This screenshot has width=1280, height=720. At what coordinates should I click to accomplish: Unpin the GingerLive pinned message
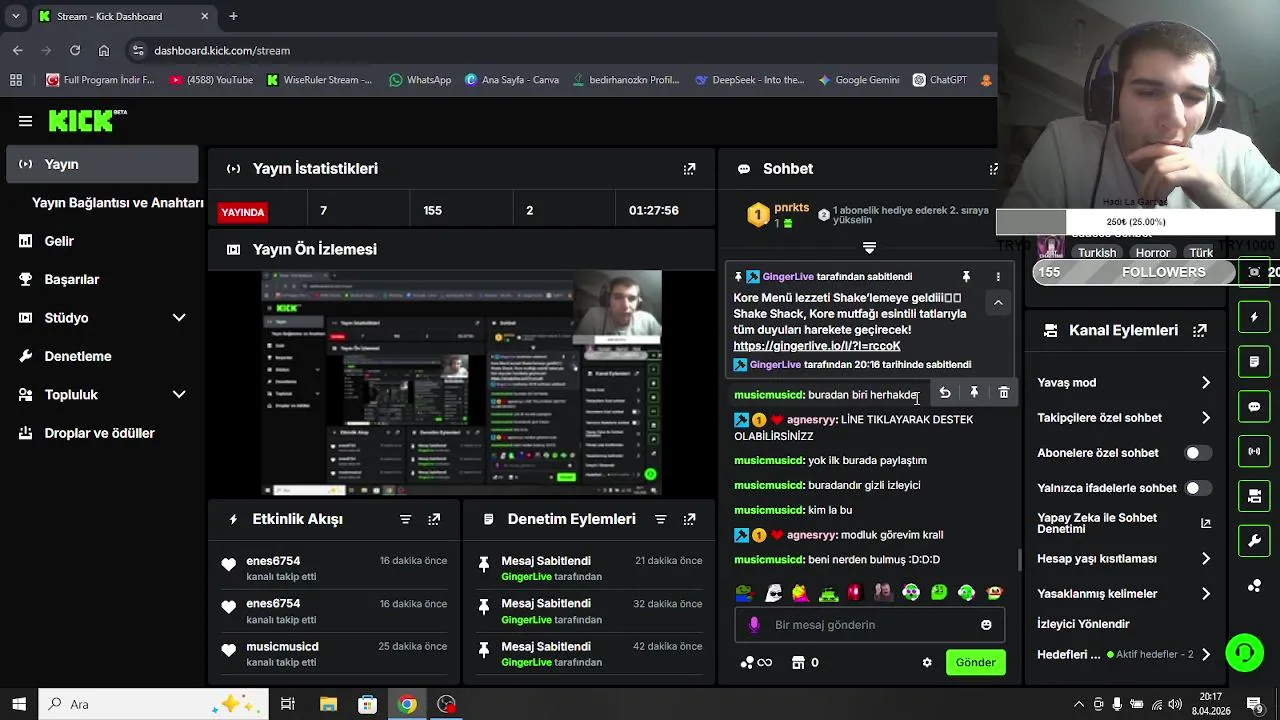966,276
